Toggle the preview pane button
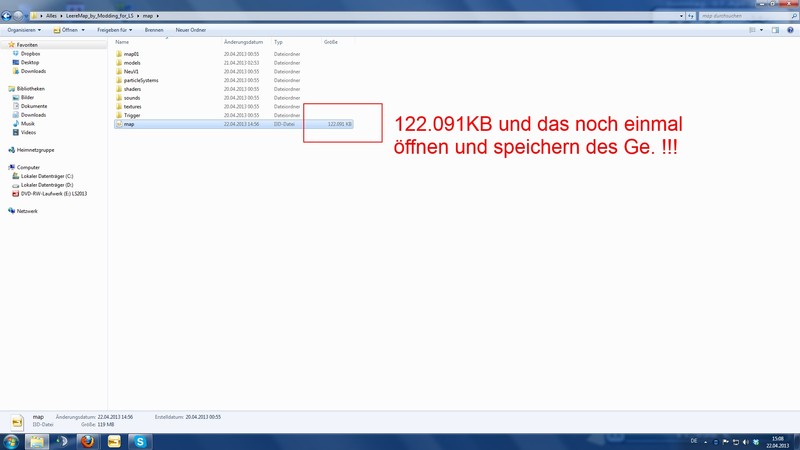Screen dimensions: 800x450 [x=776, y=30]
